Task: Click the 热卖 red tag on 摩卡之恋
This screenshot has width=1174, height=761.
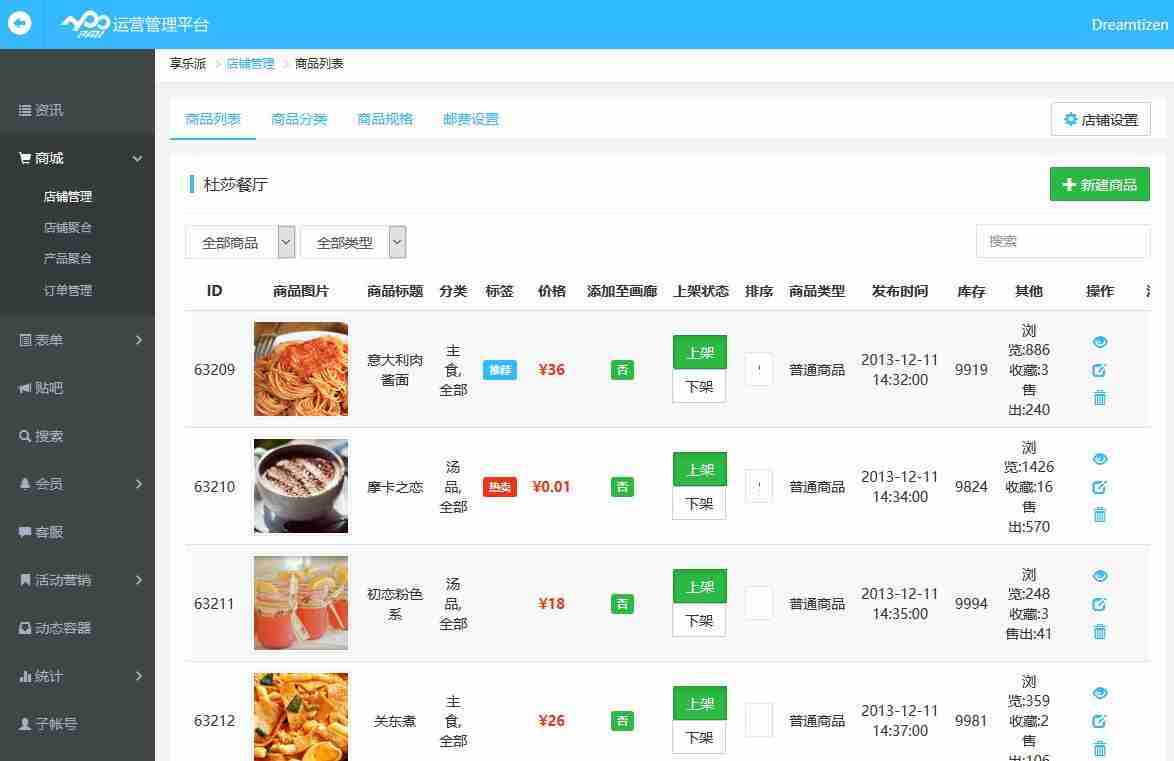Action: click(x=499, y=487)
